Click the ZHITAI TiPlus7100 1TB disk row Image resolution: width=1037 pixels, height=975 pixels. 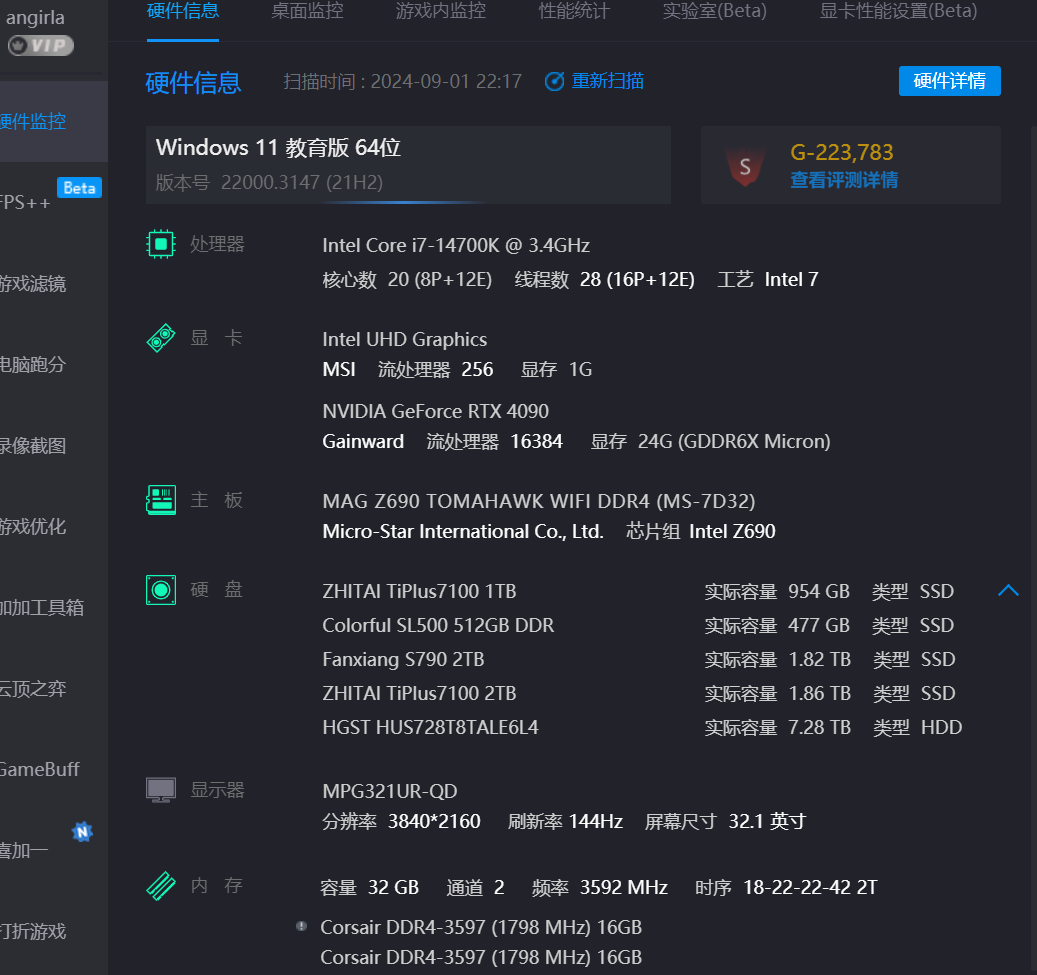tap(638, 591)
